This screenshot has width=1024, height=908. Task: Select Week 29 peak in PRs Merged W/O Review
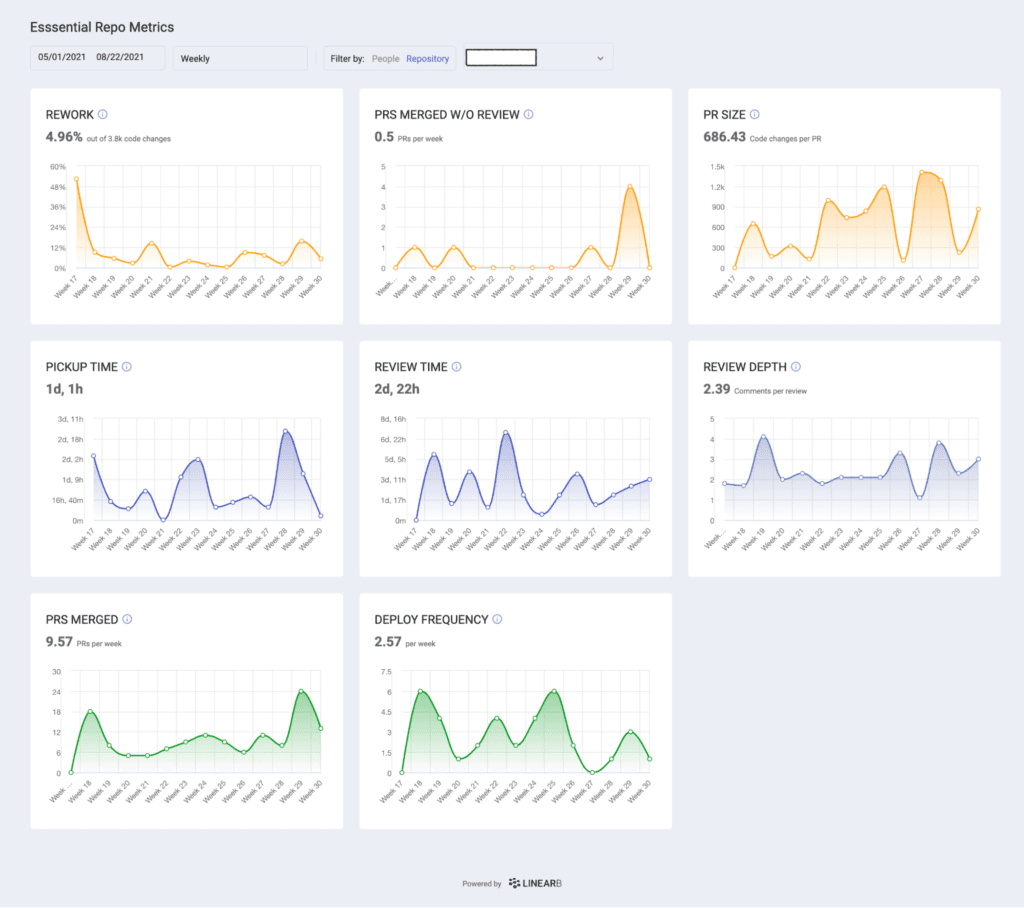pyautogui.click(x=630, y=187)
